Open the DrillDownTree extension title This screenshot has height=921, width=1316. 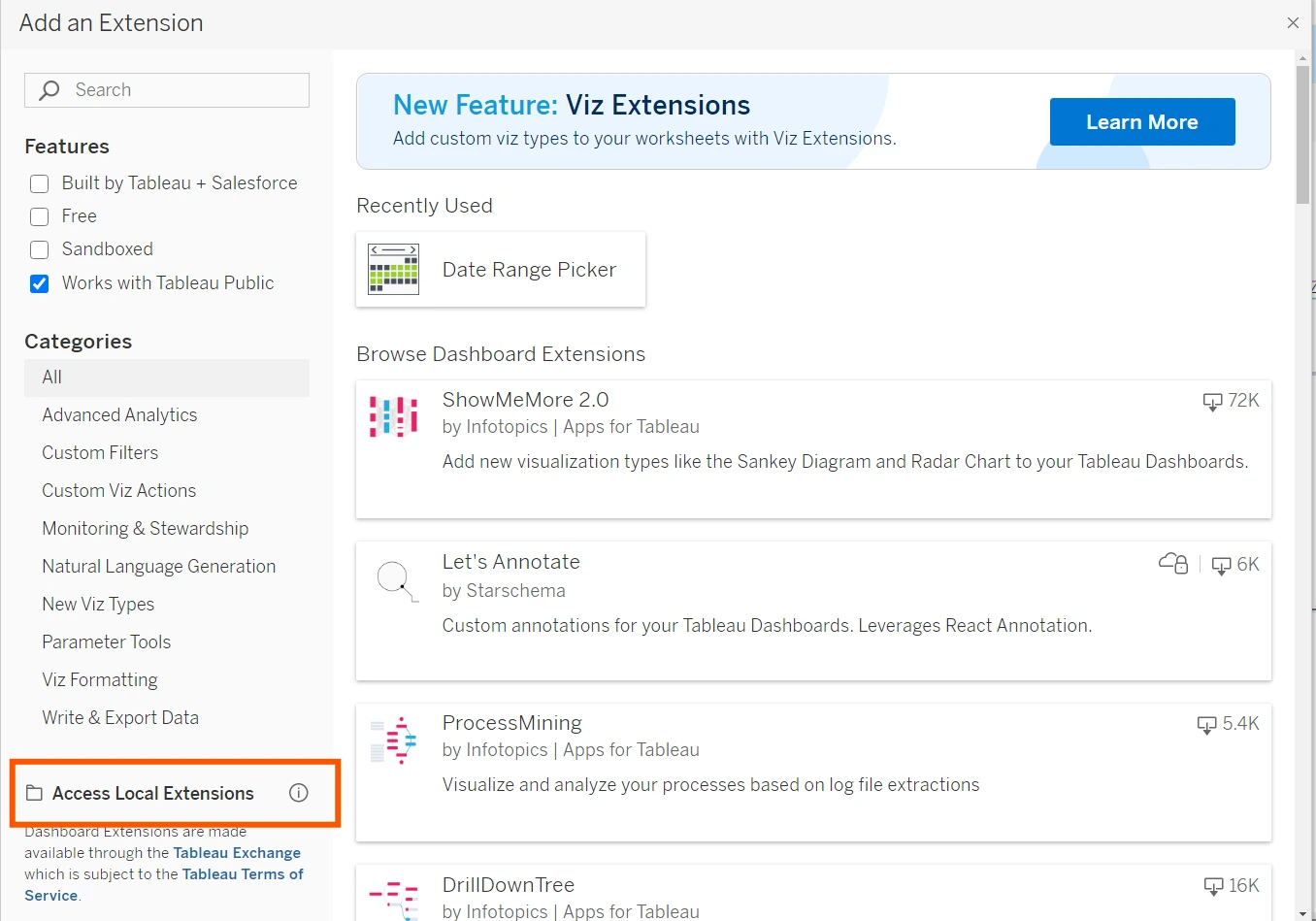coord(509,885)
